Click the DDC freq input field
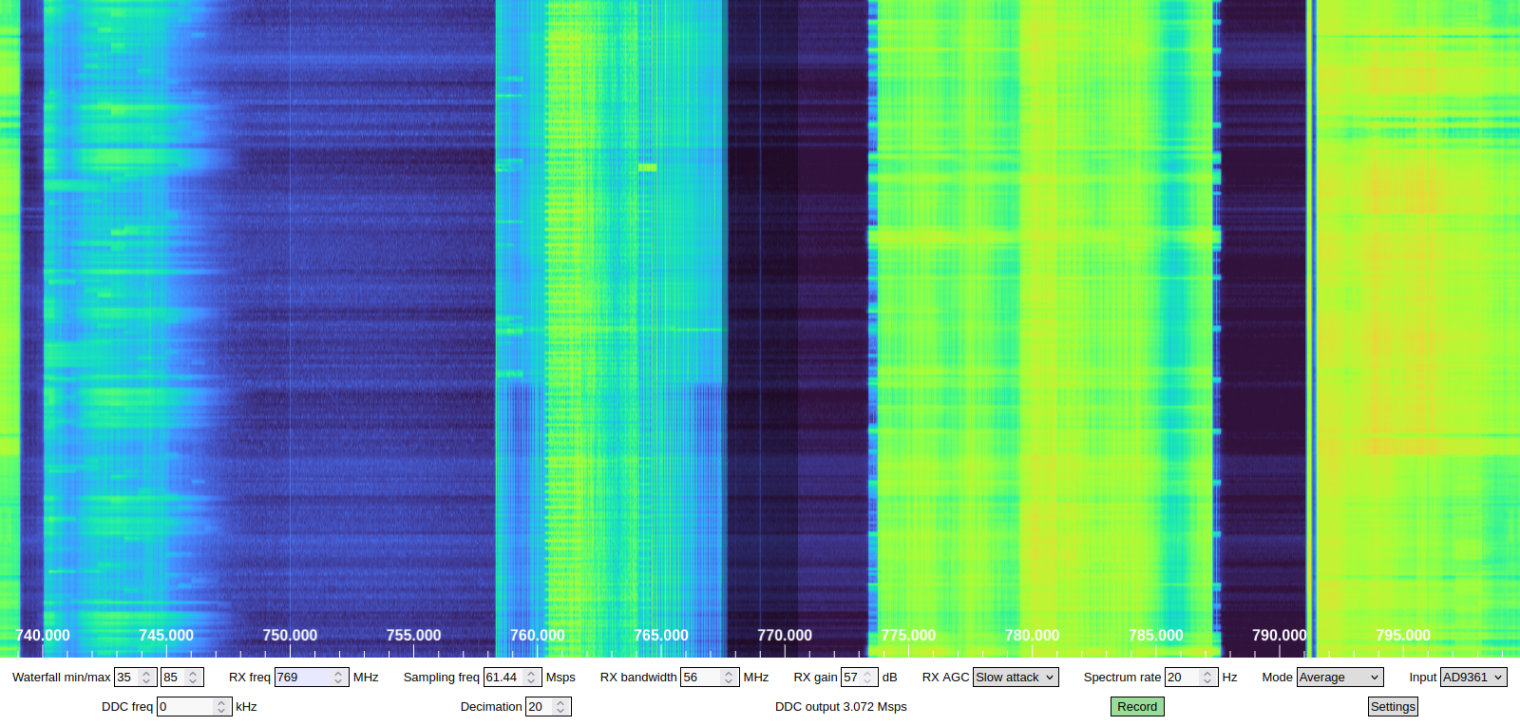The width and height of the screenshot is (1520, 726). (184, 707)
